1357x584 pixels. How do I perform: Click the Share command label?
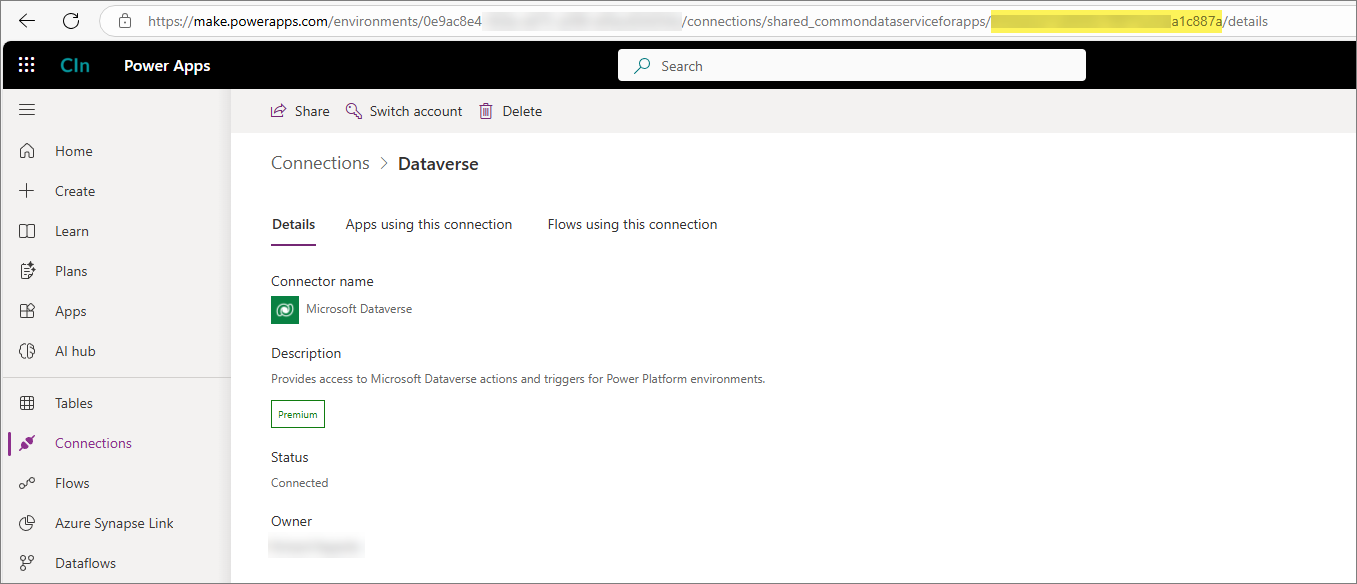pyautogui.click(x=312, y=111)
